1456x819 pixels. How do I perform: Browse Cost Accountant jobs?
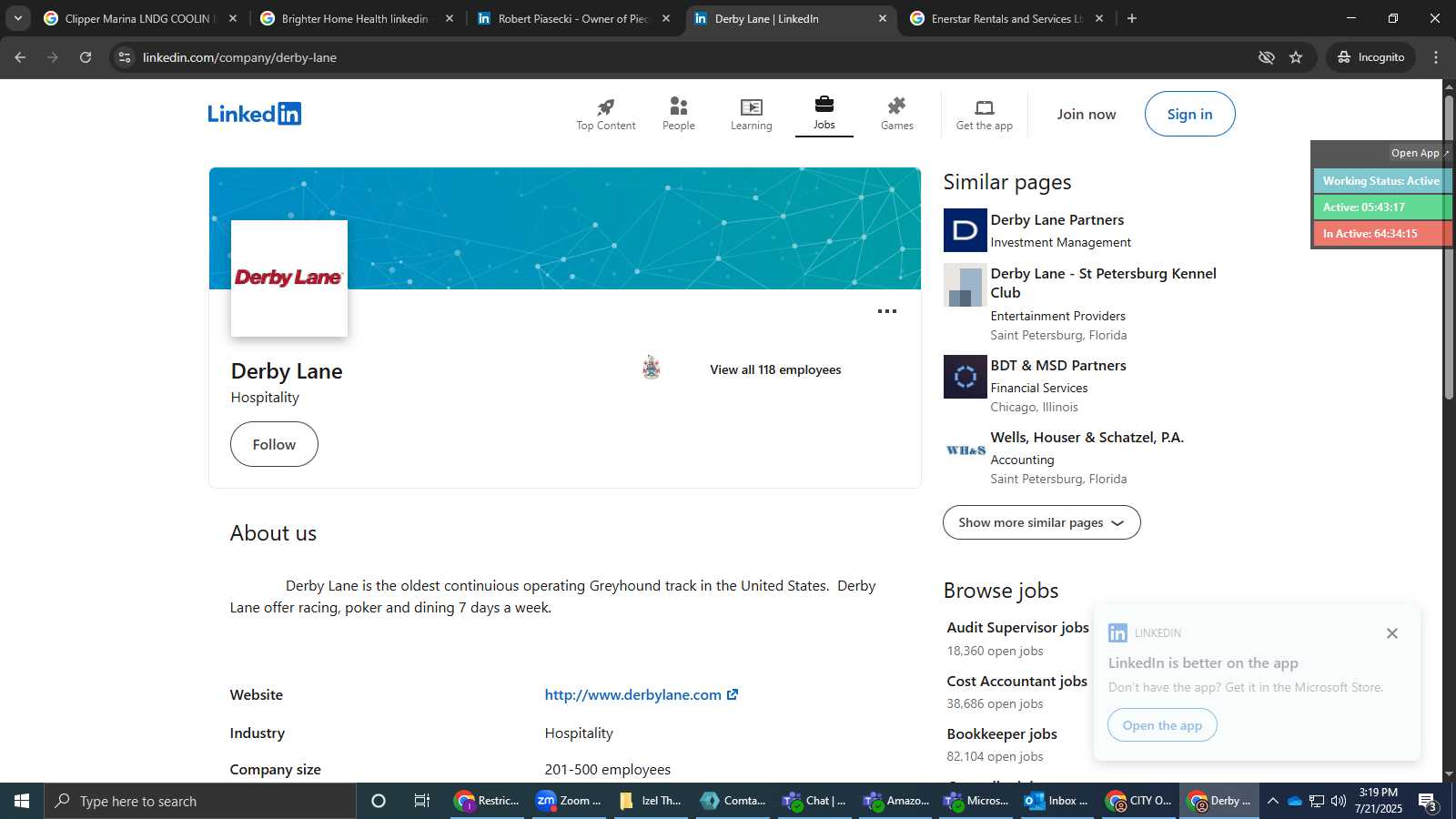(x=1016, y=681)
